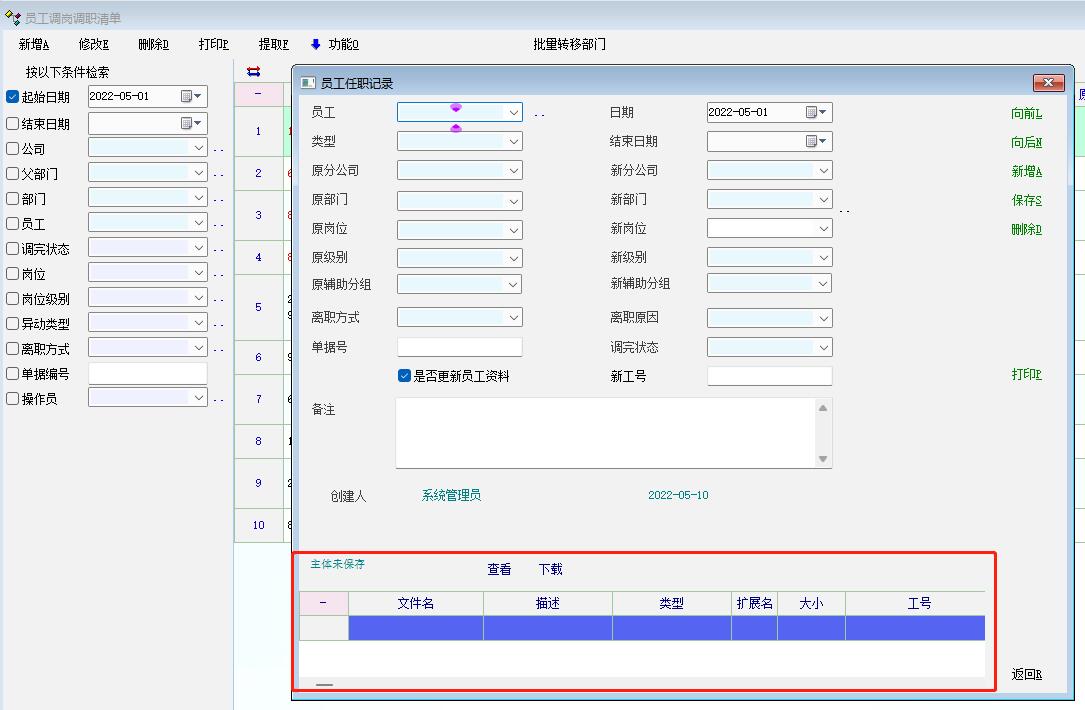Click 批量转移部门 in the toolbar
1085x710 pixels.
[569, 44]
